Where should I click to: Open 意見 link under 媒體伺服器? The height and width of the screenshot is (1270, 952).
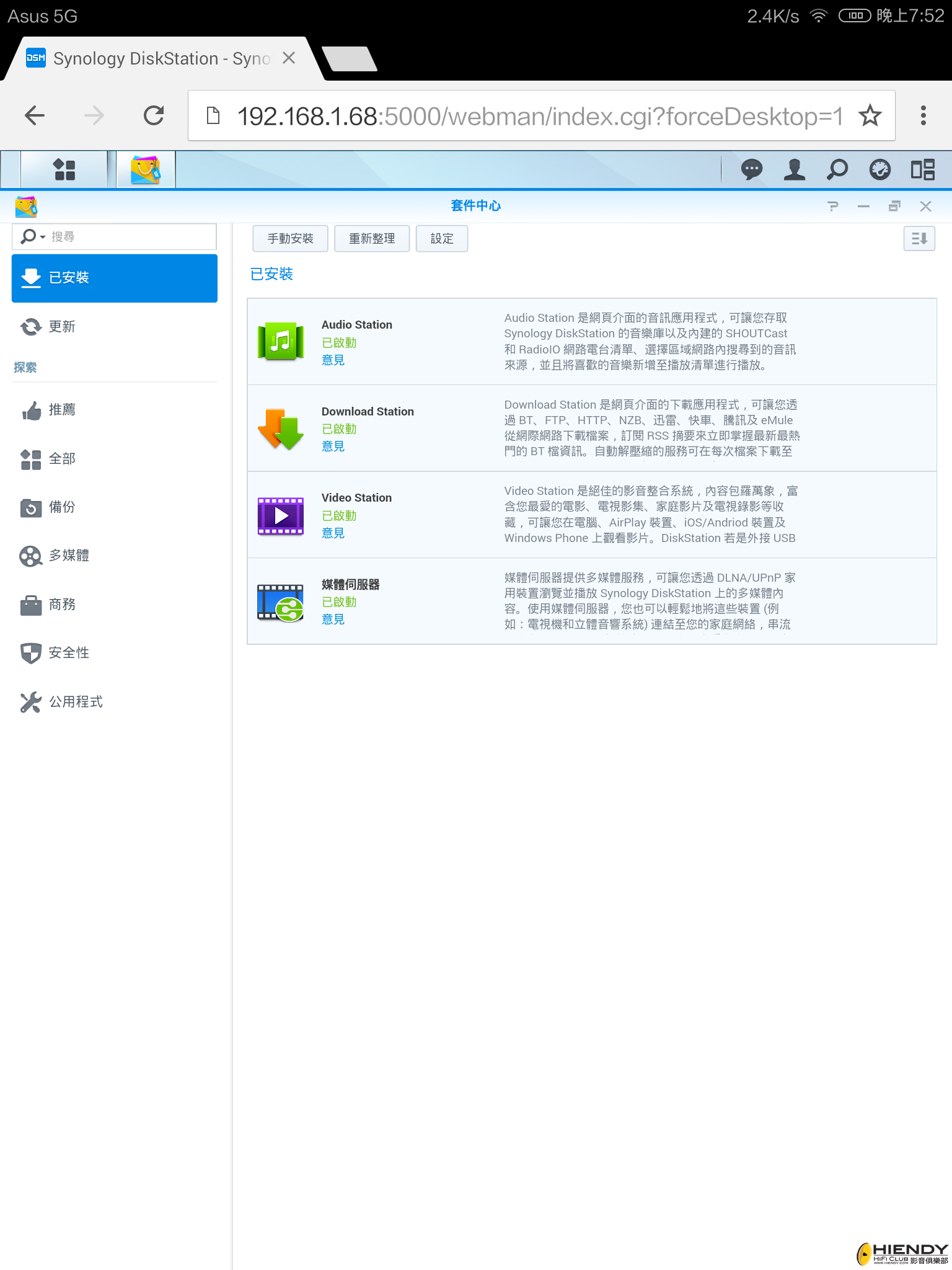333,619
